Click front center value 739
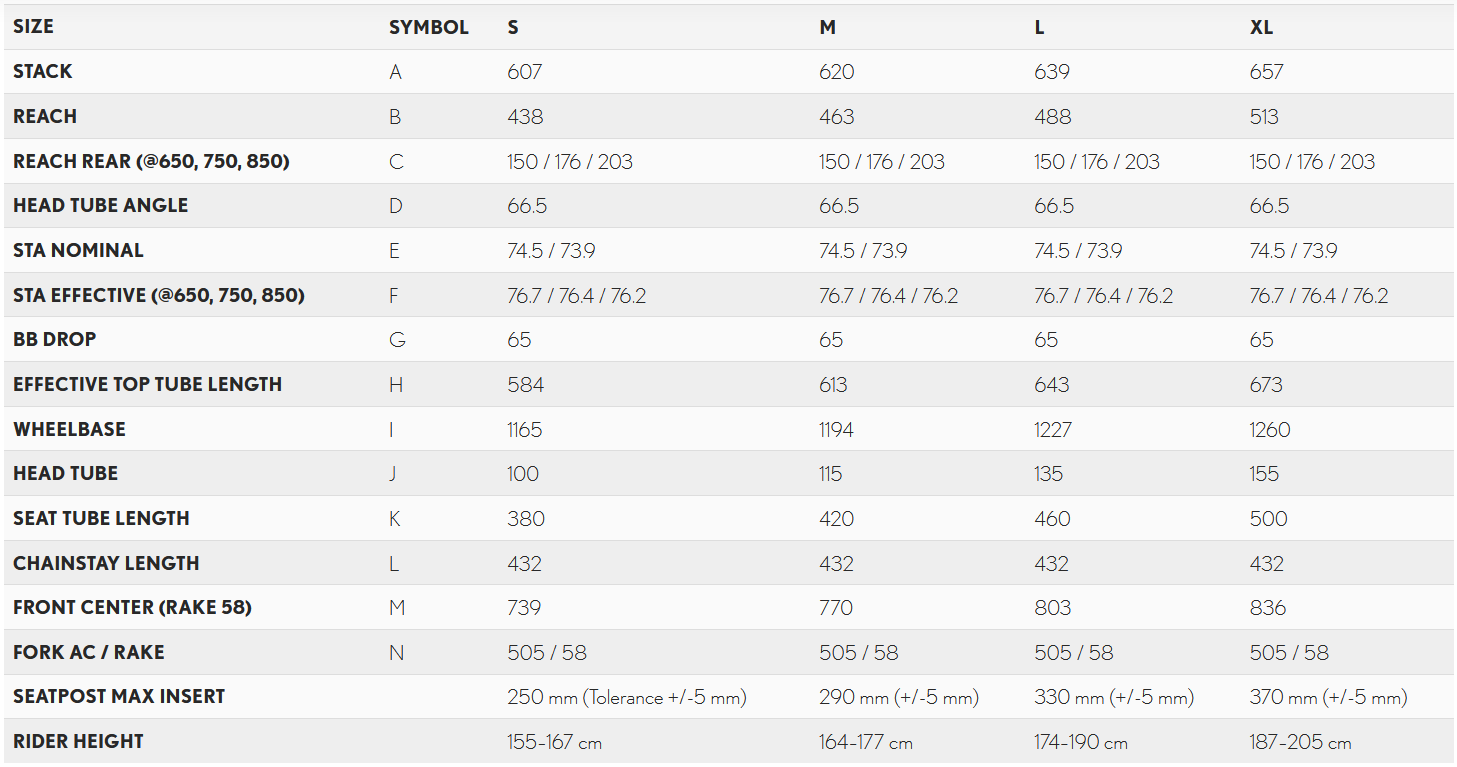 tap(524, 608)
